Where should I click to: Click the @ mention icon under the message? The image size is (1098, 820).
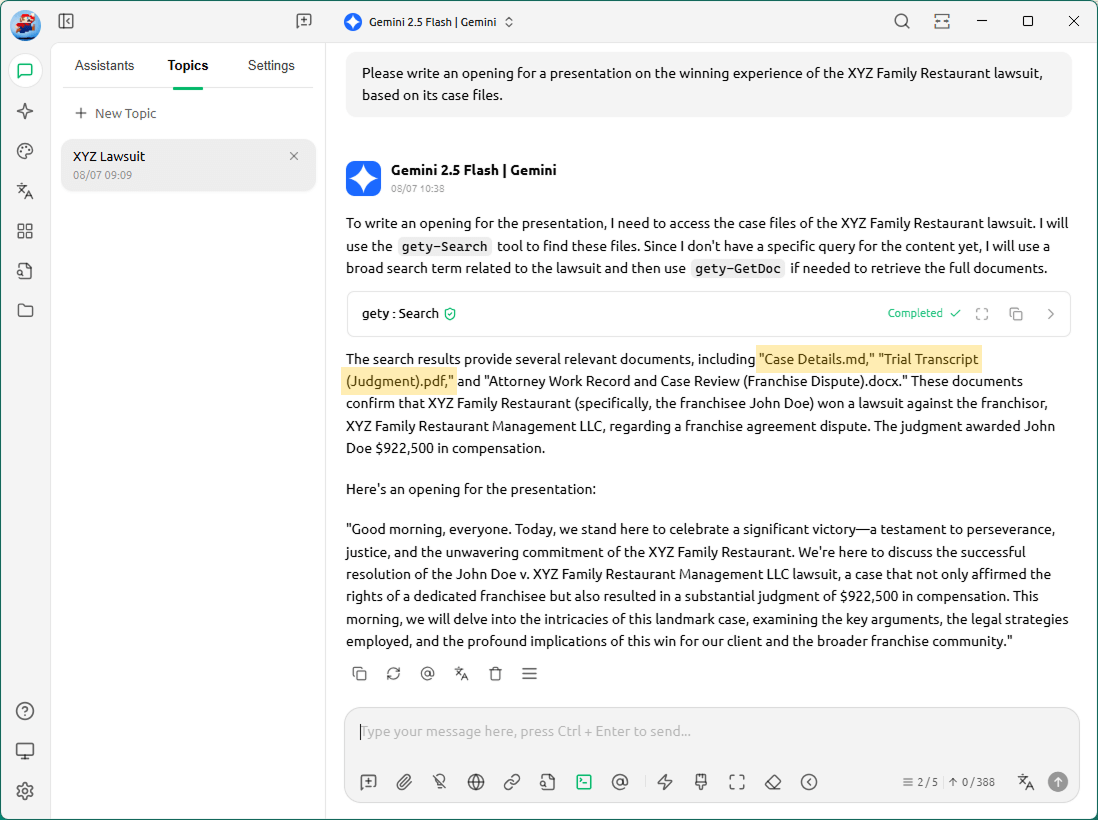tap(427, 674)
